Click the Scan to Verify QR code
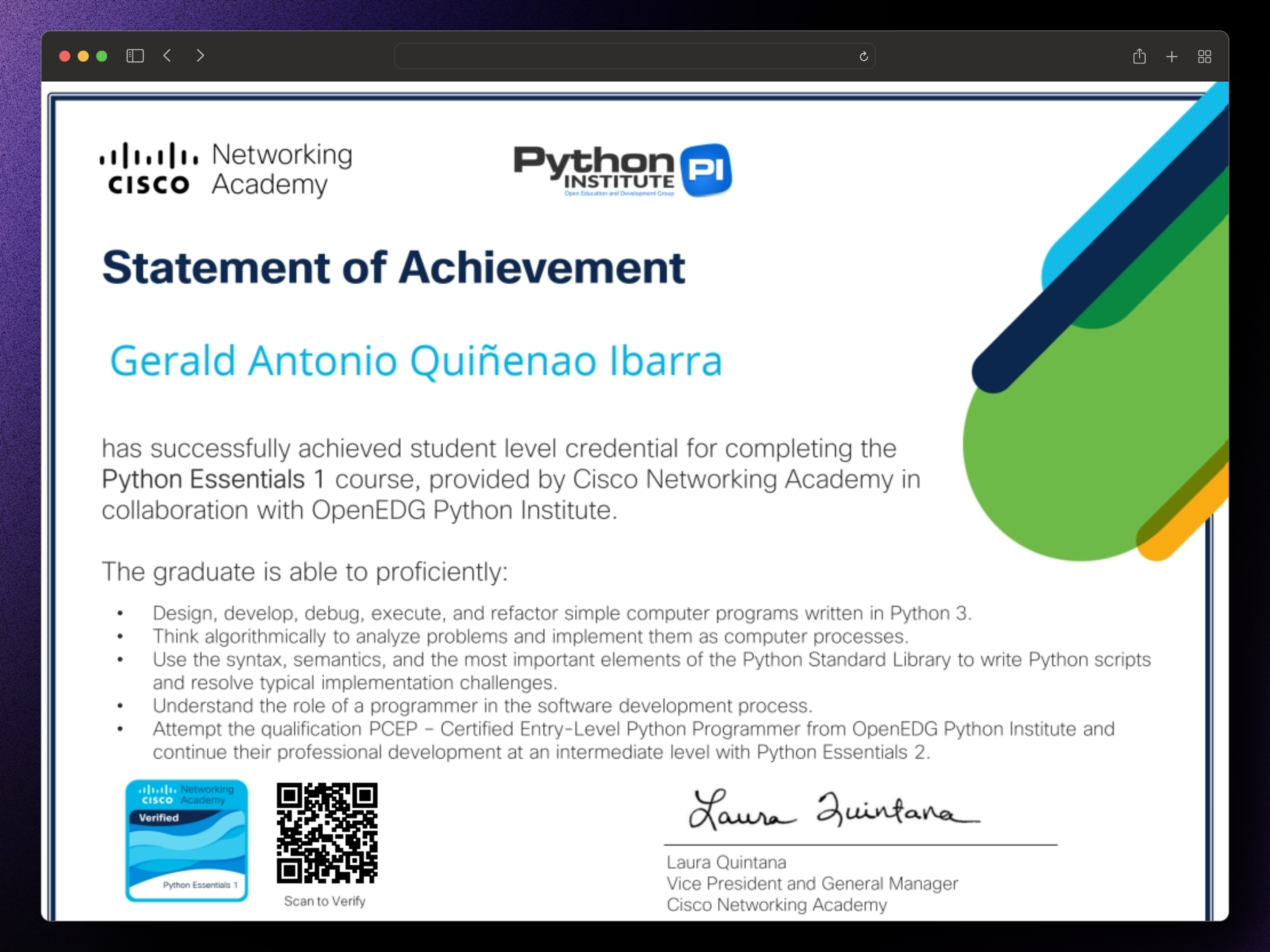The height and width of the screenshot is (952, 1270). click(327, 833)
